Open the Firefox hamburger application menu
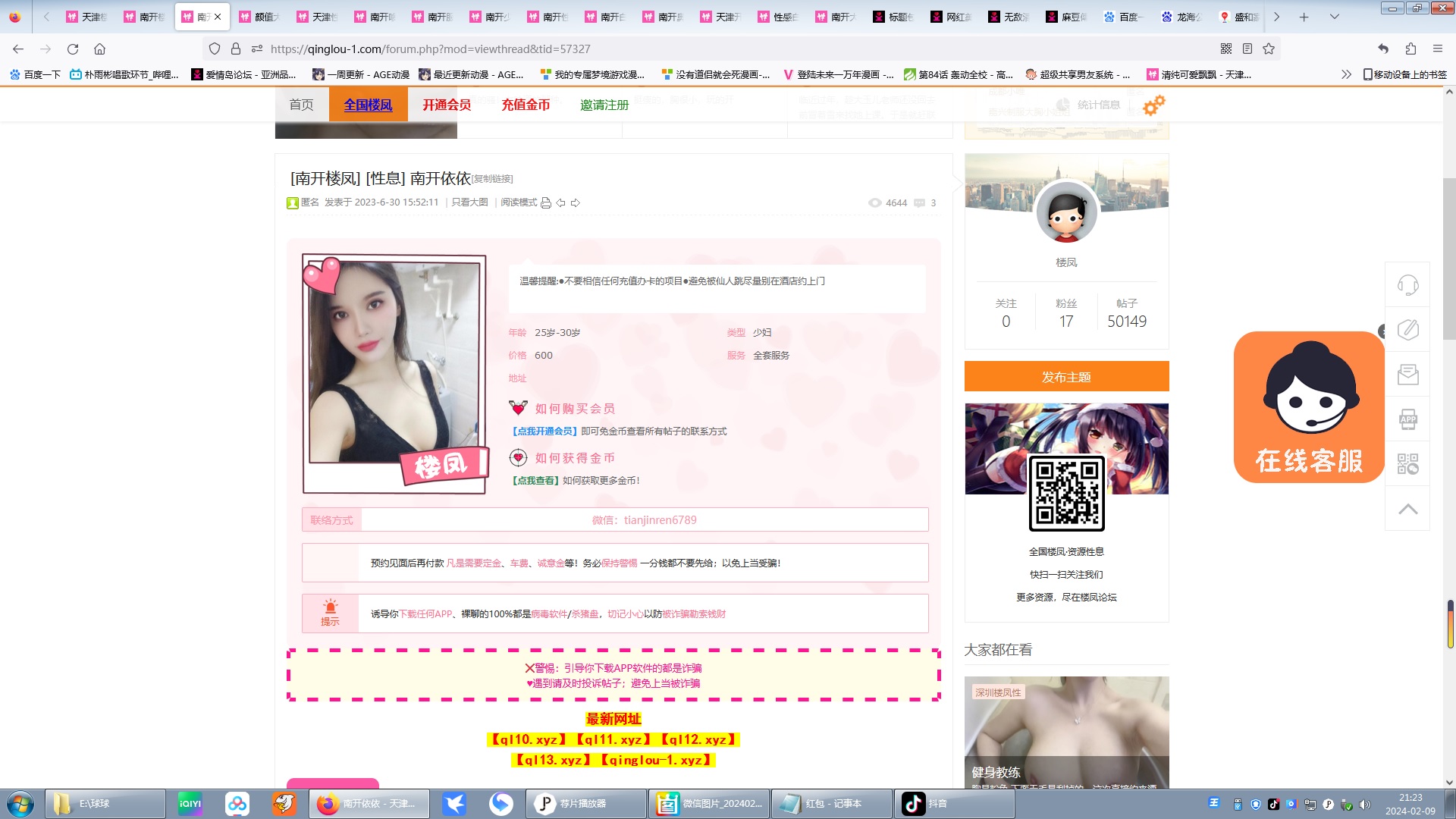Image resolution: width=1456 pixels, height=819 pixels. [1438, 49]
